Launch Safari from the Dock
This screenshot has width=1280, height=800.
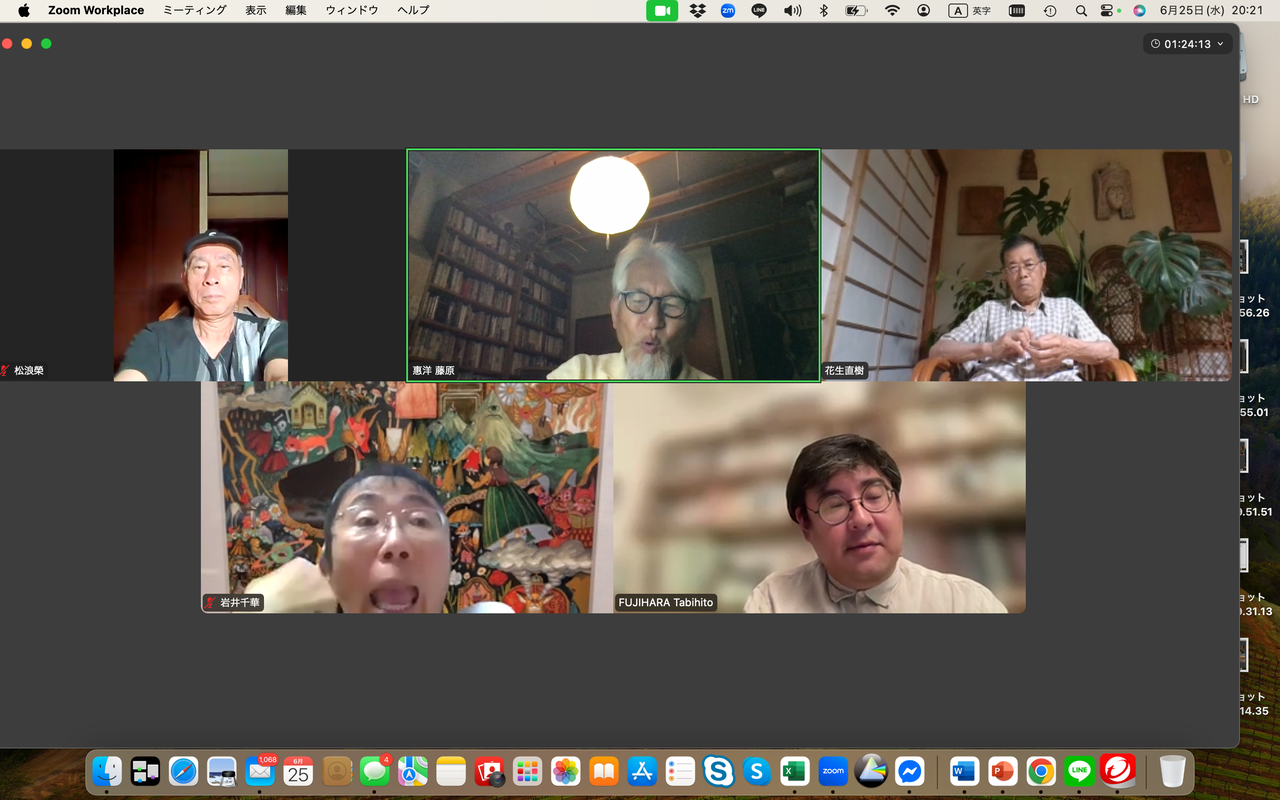coord(183,771)
